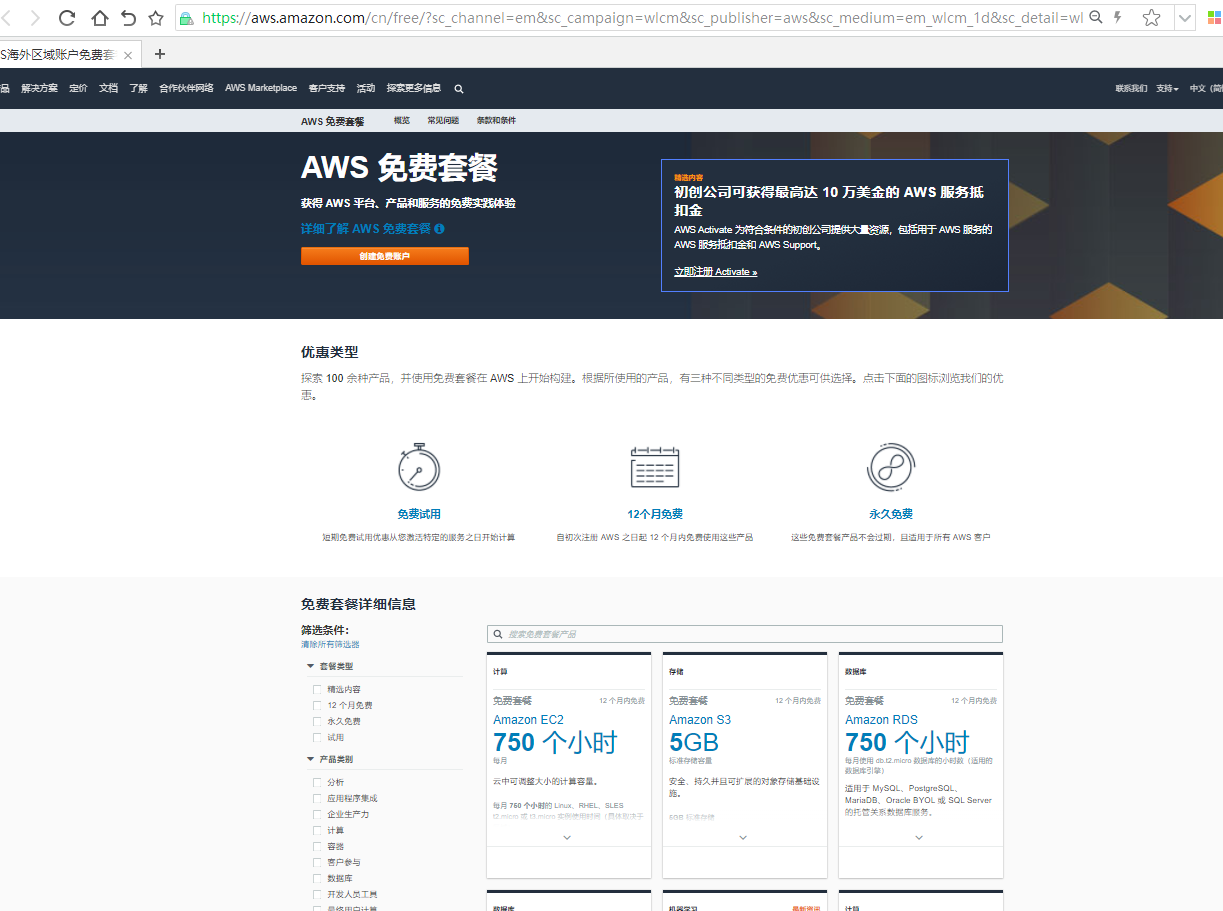1223x911 pixels.
Task: Expand the Amazon RDS card chevron
Action: point(919,837)
